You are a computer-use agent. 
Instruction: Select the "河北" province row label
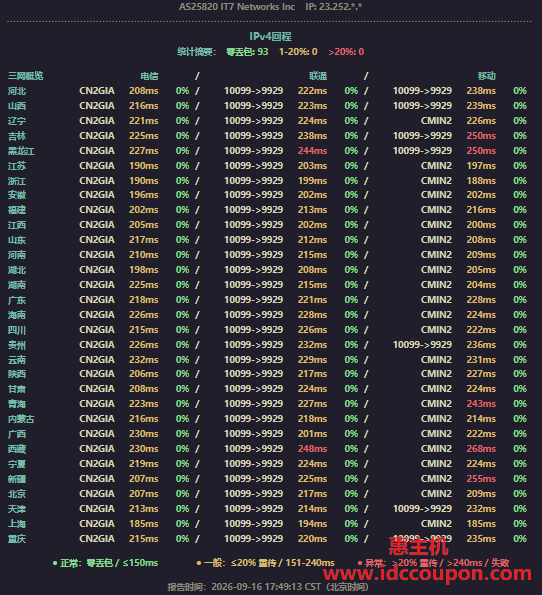pos(17,91)
